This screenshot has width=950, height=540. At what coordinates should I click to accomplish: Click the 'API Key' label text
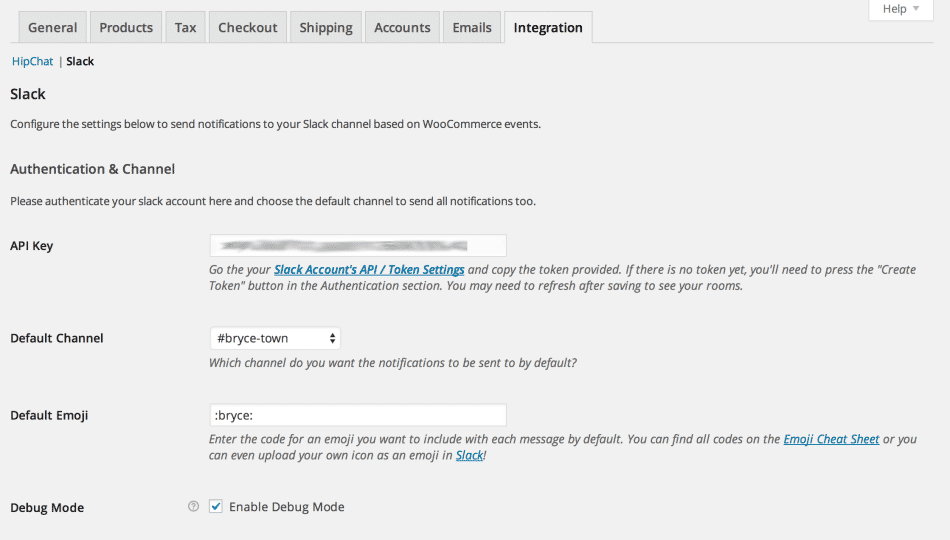pyautogui.click(x=32, y=246)
